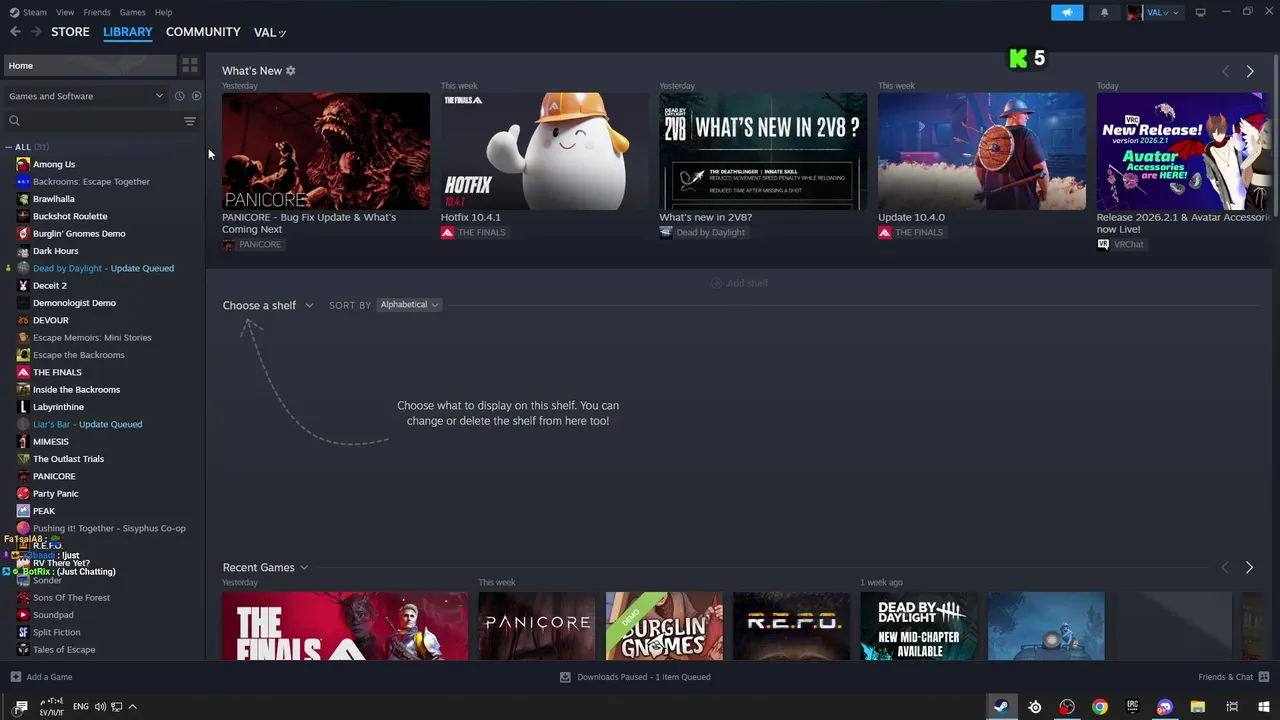Switch to the STORE tab
This screenshot has height=720, width=1280.
(x=70, y=32)
